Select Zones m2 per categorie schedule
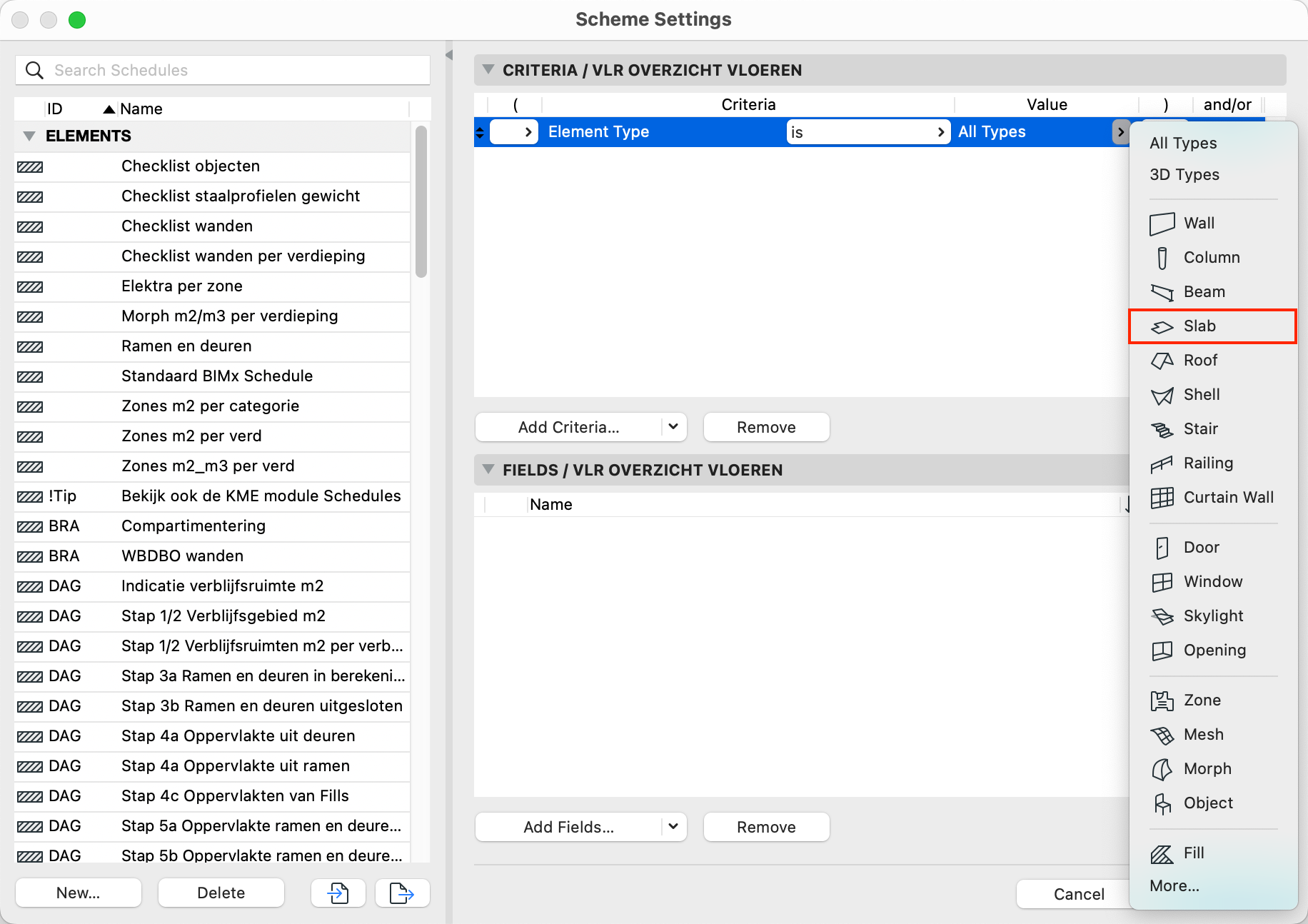The image size is (1308, 924). (213, 406)
